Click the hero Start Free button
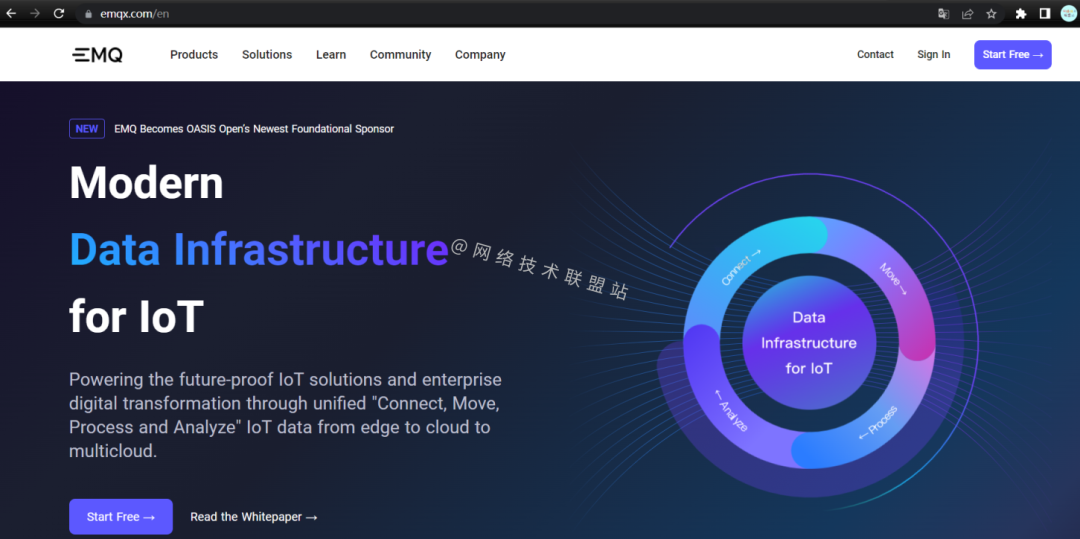 [121, 516]
